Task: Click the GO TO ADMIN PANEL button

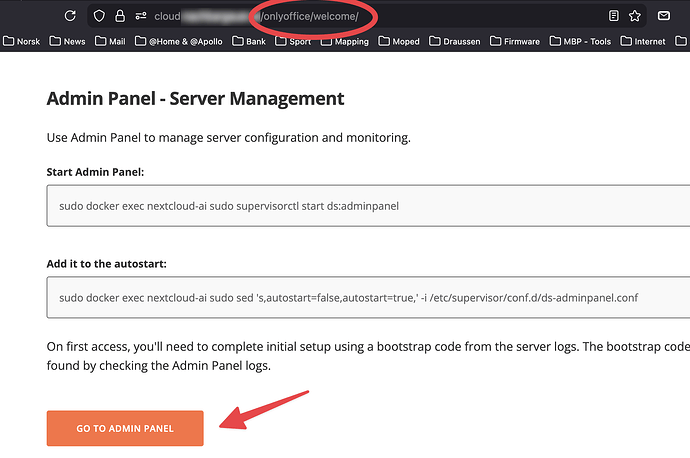Action: (x=125, y=428)
